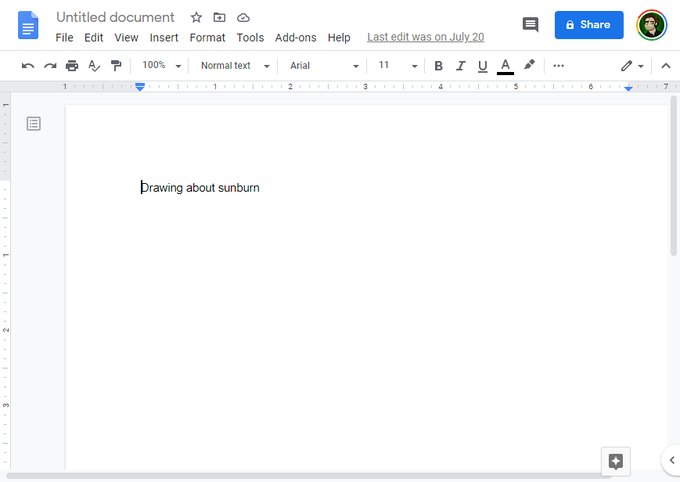Check the cloud save status icon
The image size is (680, 482).
(x=243, y=18)
